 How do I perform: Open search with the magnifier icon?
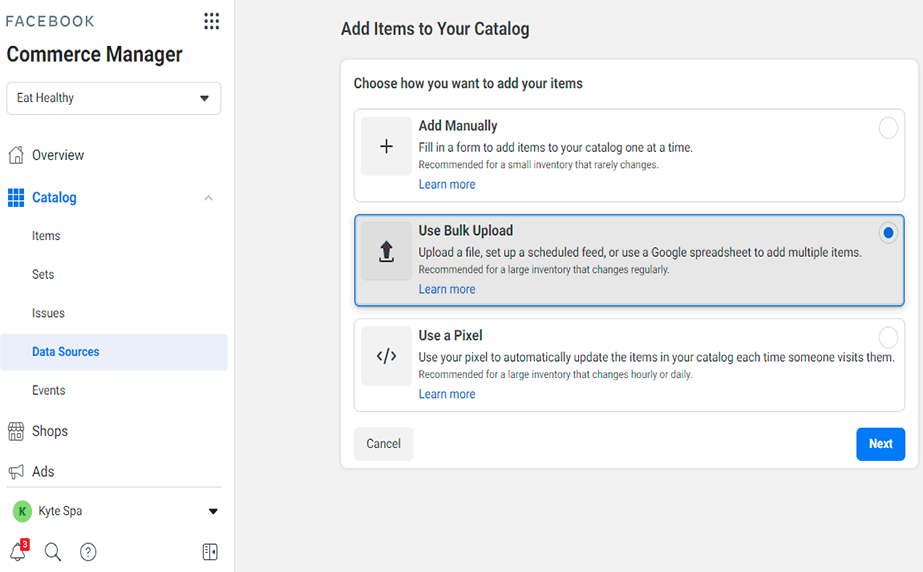click(52, 552)
